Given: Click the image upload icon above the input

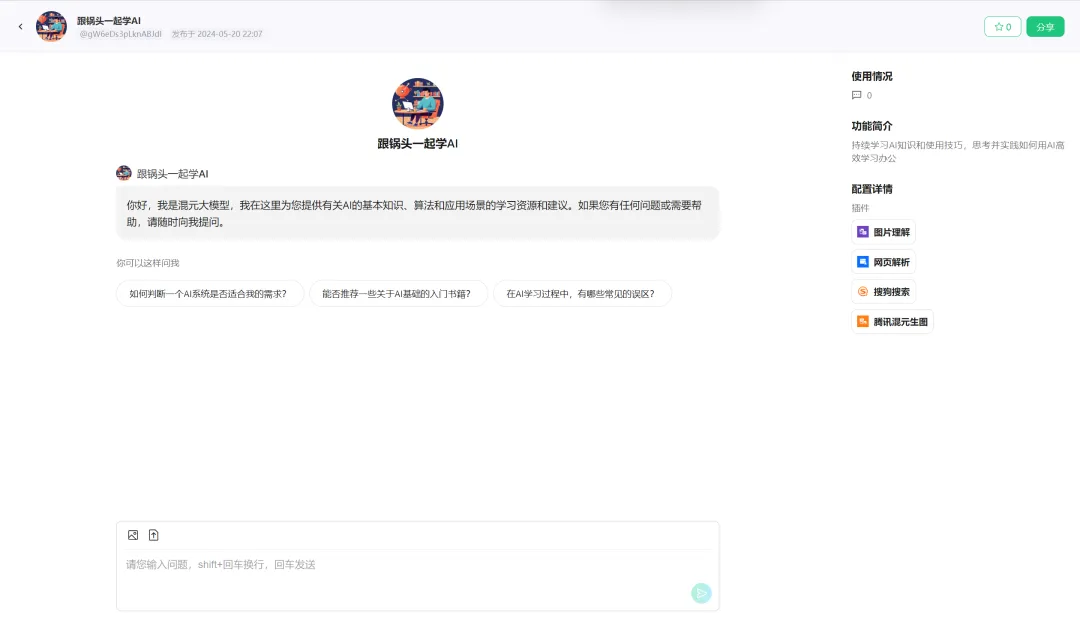Looking at the screenshot, I should pos(133,535).
